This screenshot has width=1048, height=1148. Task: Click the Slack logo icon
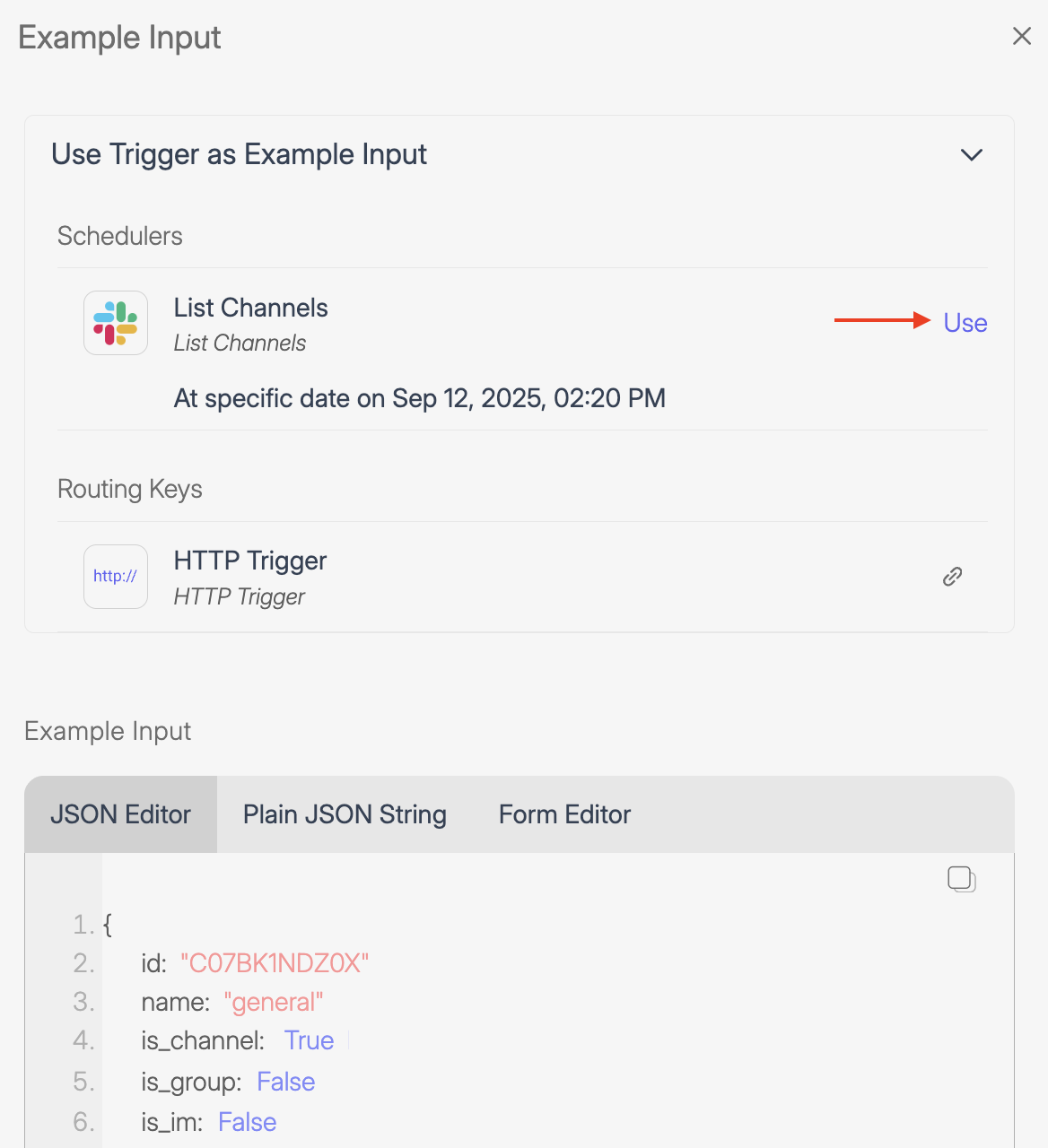116,323
